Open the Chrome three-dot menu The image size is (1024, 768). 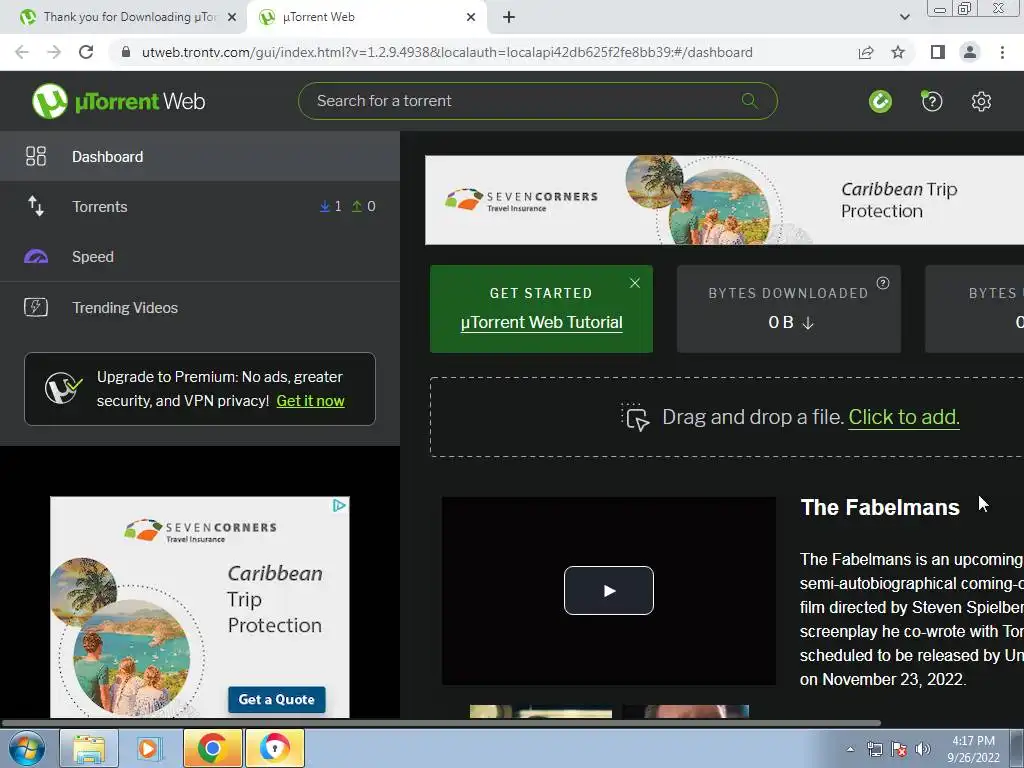1002,52
